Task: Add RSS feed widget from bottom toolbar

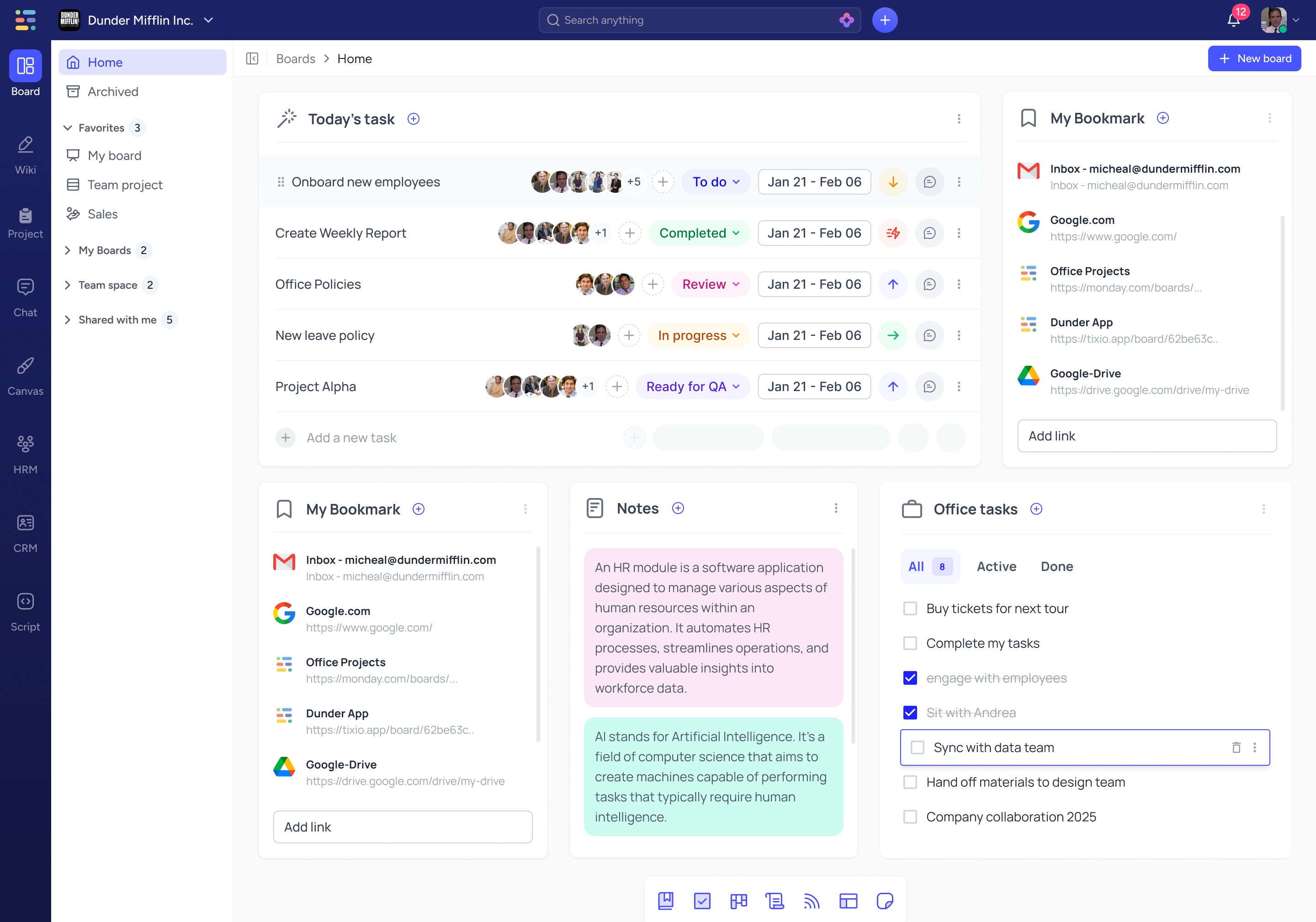Action: click(811, 901)
